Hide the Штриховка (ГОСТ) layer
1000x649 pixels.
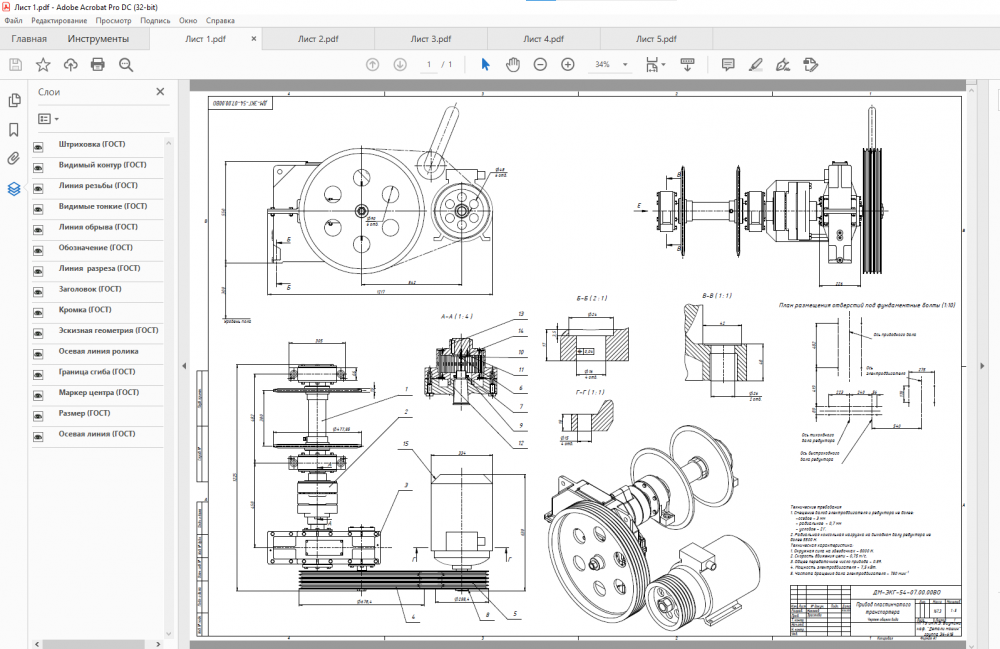39,147
